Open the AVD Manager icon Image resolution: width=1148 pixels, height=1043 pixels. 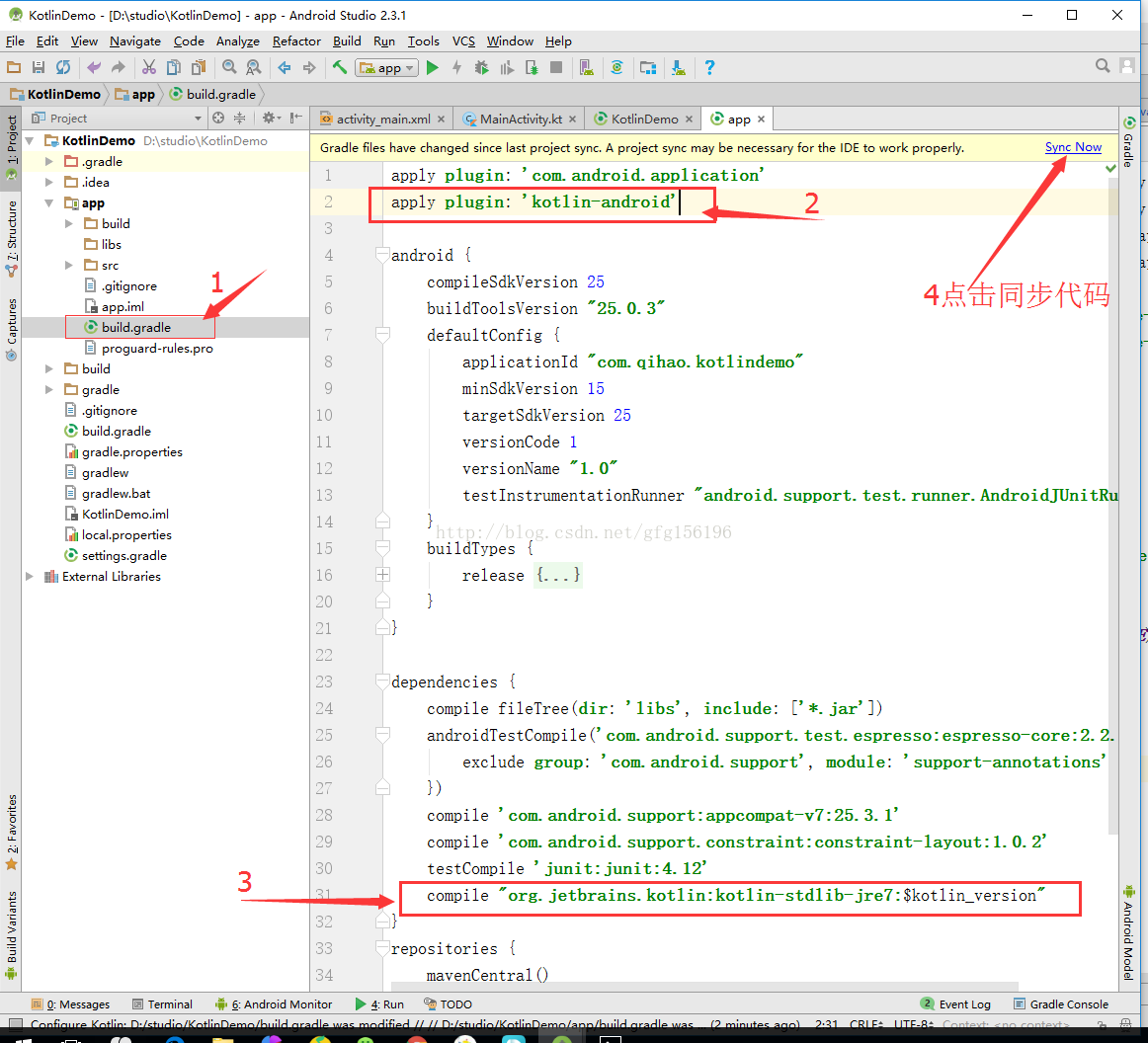[x=586, y=67]
